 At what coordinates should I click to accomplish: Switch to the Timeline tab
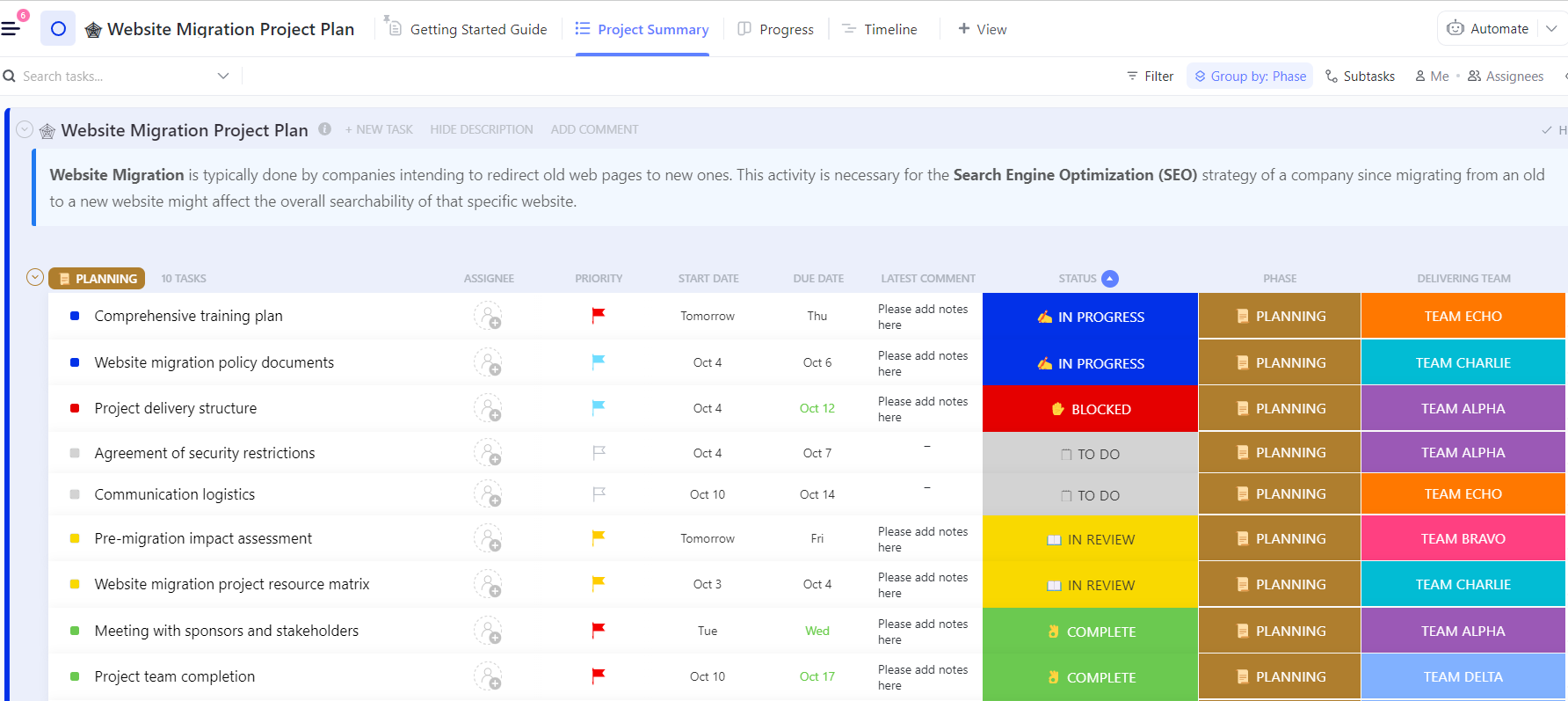point(880,29)
